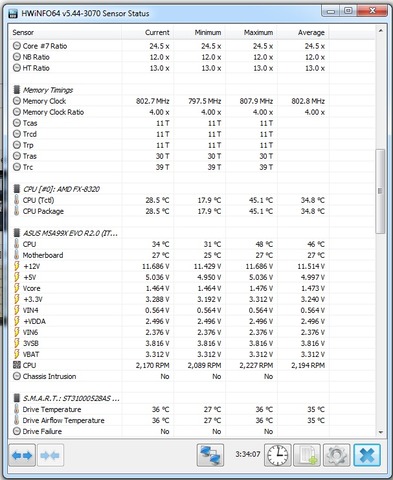Click the Chassis Intrusion status icon
Screen dimensions: 393x480
coord(17,376)
